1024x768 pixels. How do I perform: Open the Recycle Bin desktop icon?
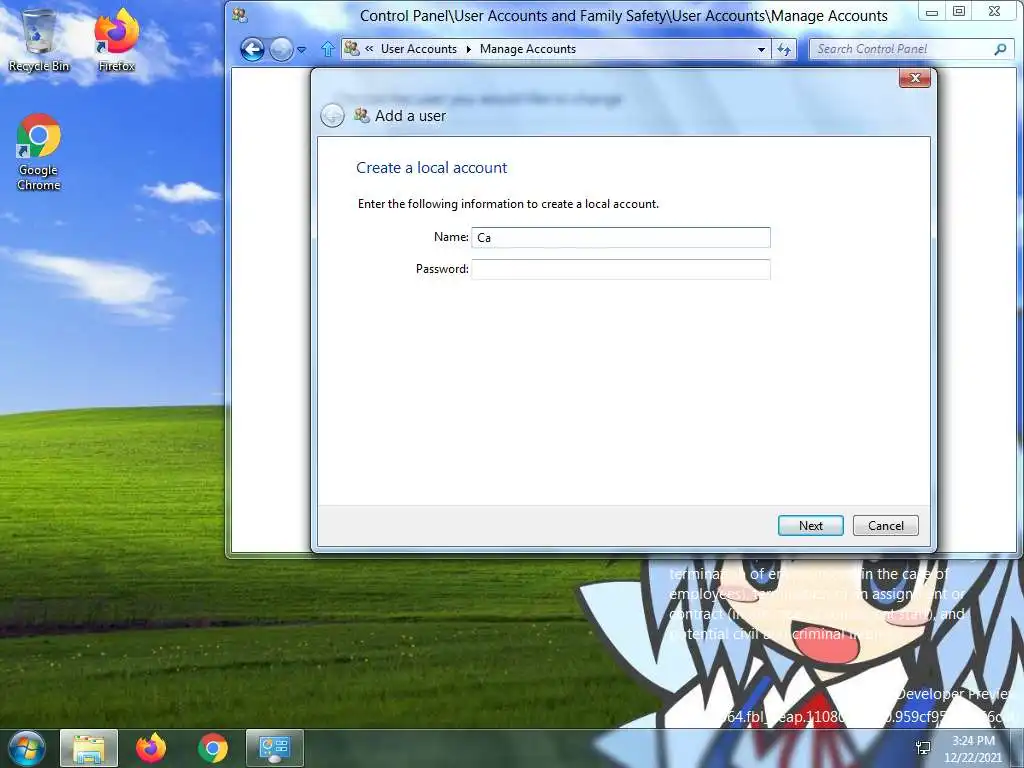coord(39,40)
